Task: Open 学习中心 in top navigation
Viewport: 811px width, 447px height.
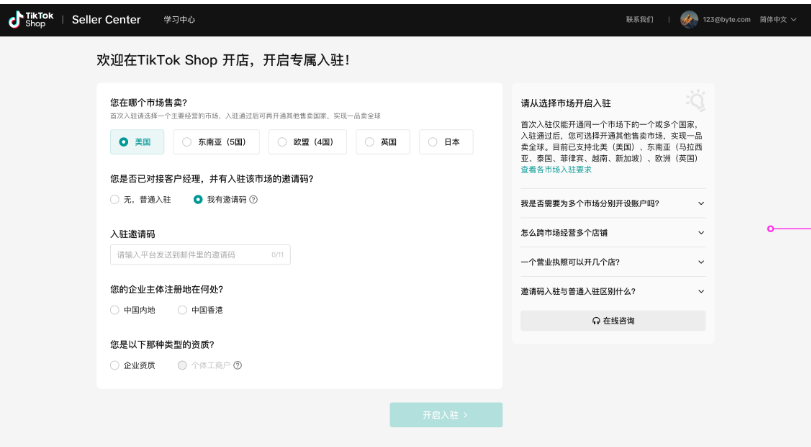Action: click(179, 20)
